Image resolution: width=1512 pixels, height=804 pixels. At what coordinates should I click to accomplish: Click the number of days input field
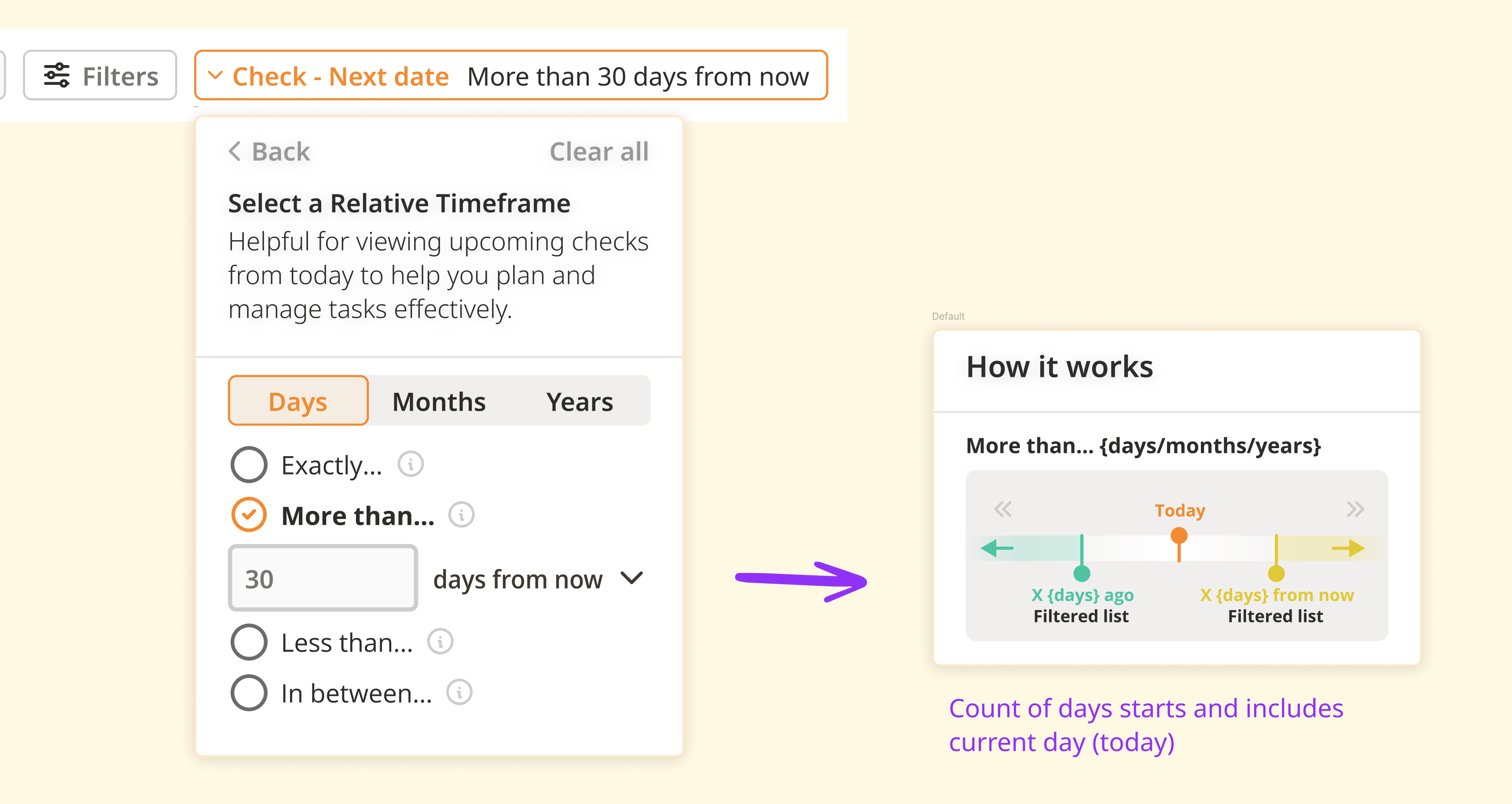click(x=323, y=579)
